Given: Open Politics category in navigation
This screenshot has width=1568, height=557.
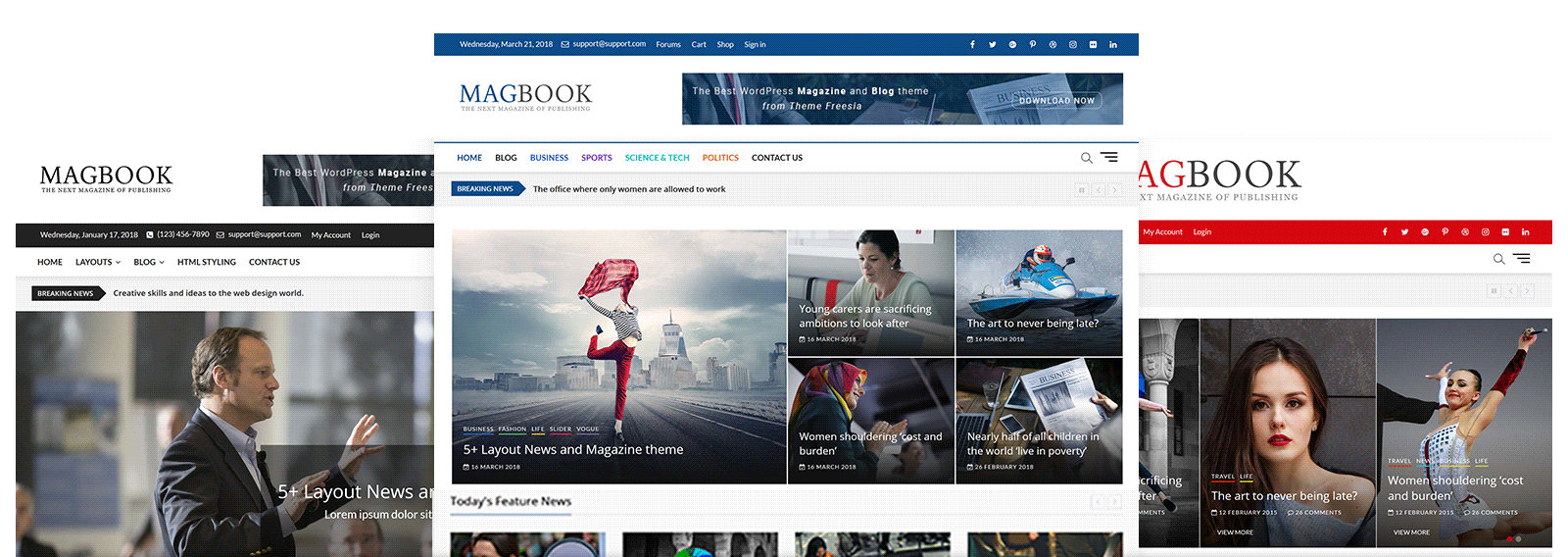Looking at the screenshot, I should tap(720, 158).
